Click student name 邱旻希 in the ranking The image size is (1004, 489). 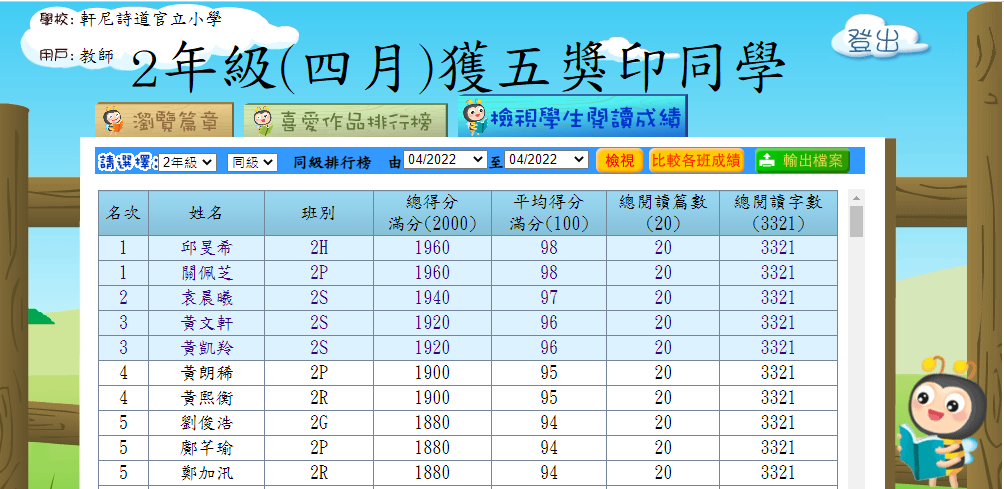click(x=206, y=248)
